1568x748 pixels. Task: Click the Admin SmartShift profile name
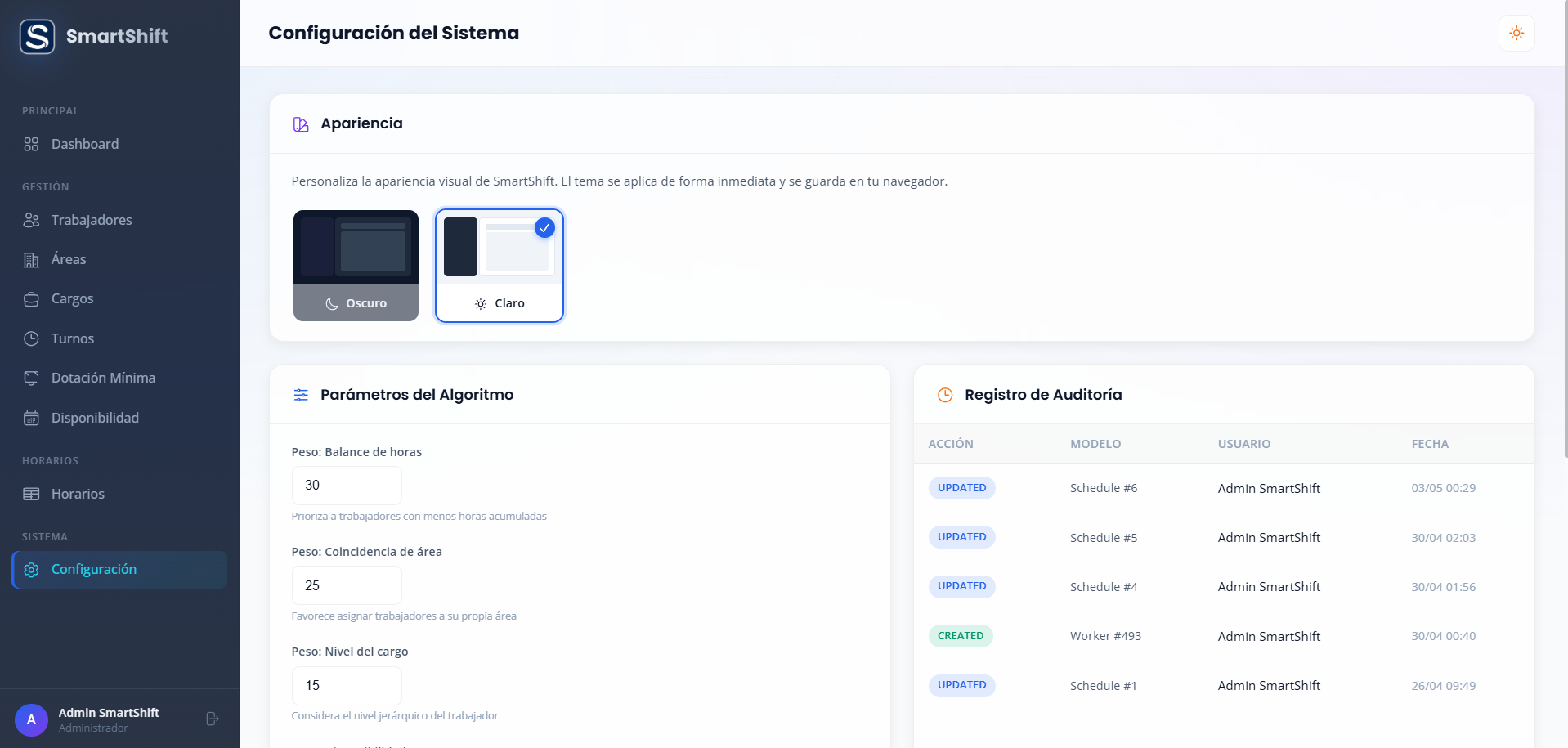pyautogui.click(x=109, y=713)
